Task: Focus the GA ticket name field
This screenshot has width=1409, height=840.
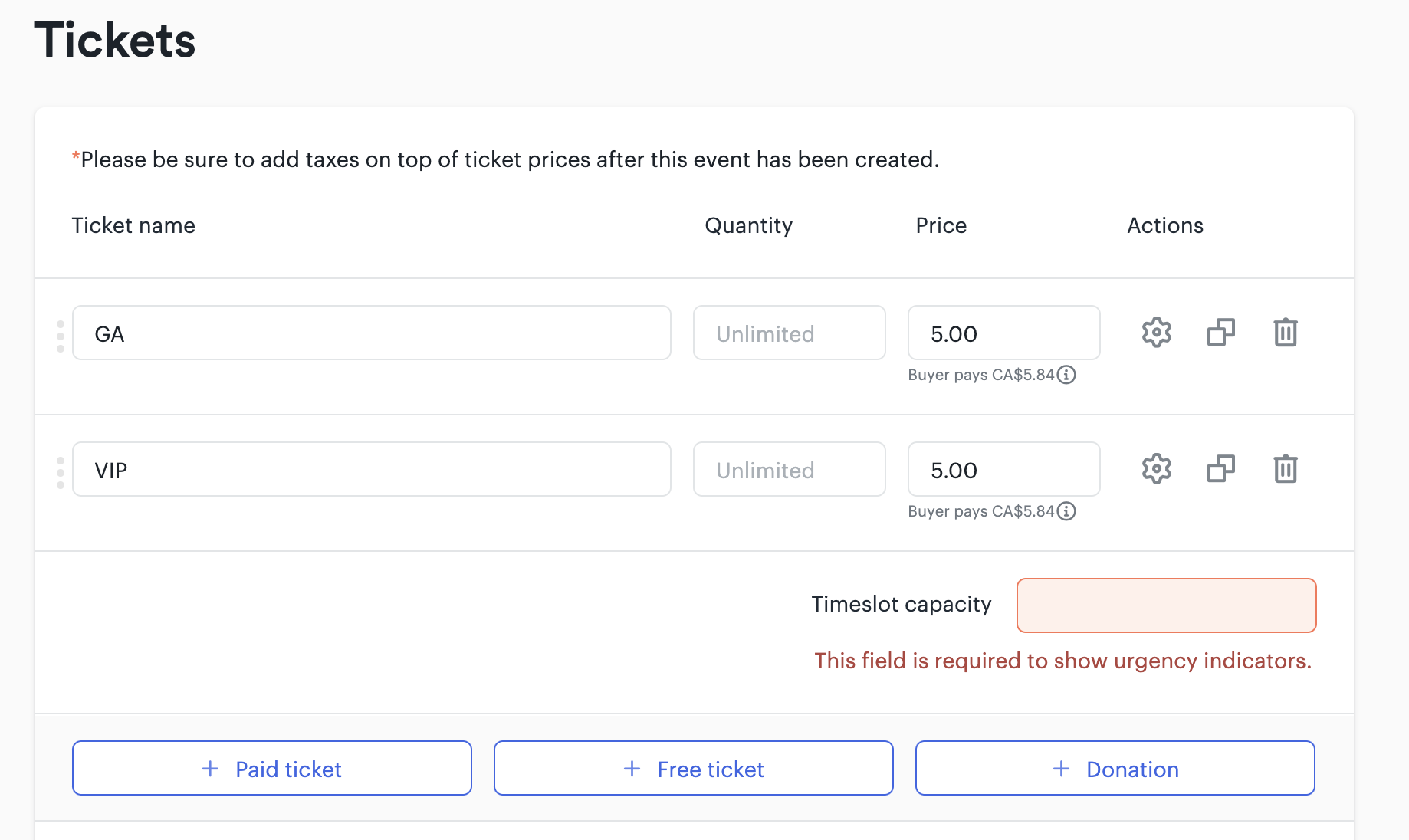Action: 372,333
